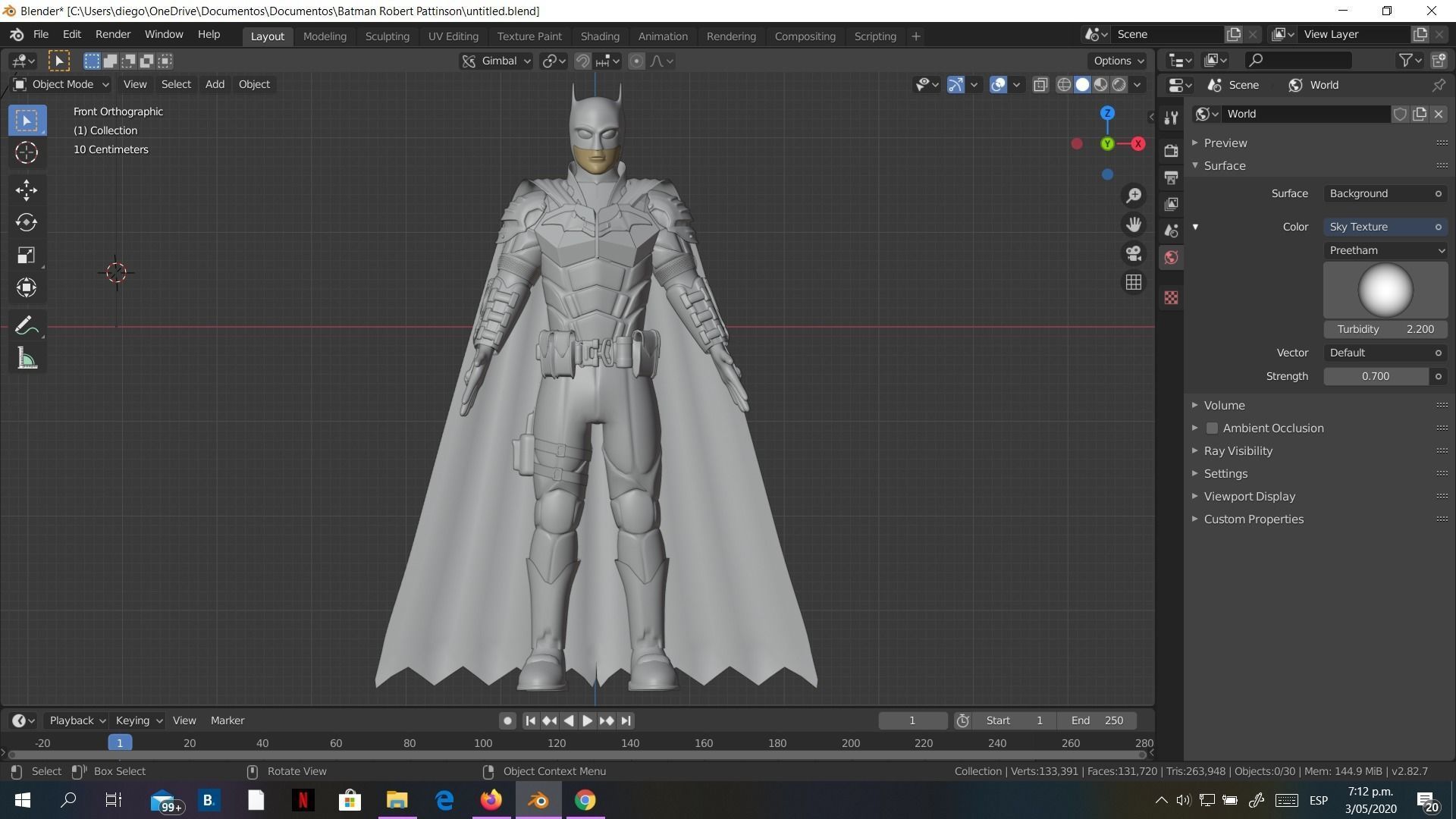
Task: Switch to UV Editing workspace tab
Action: coord(453,36)
